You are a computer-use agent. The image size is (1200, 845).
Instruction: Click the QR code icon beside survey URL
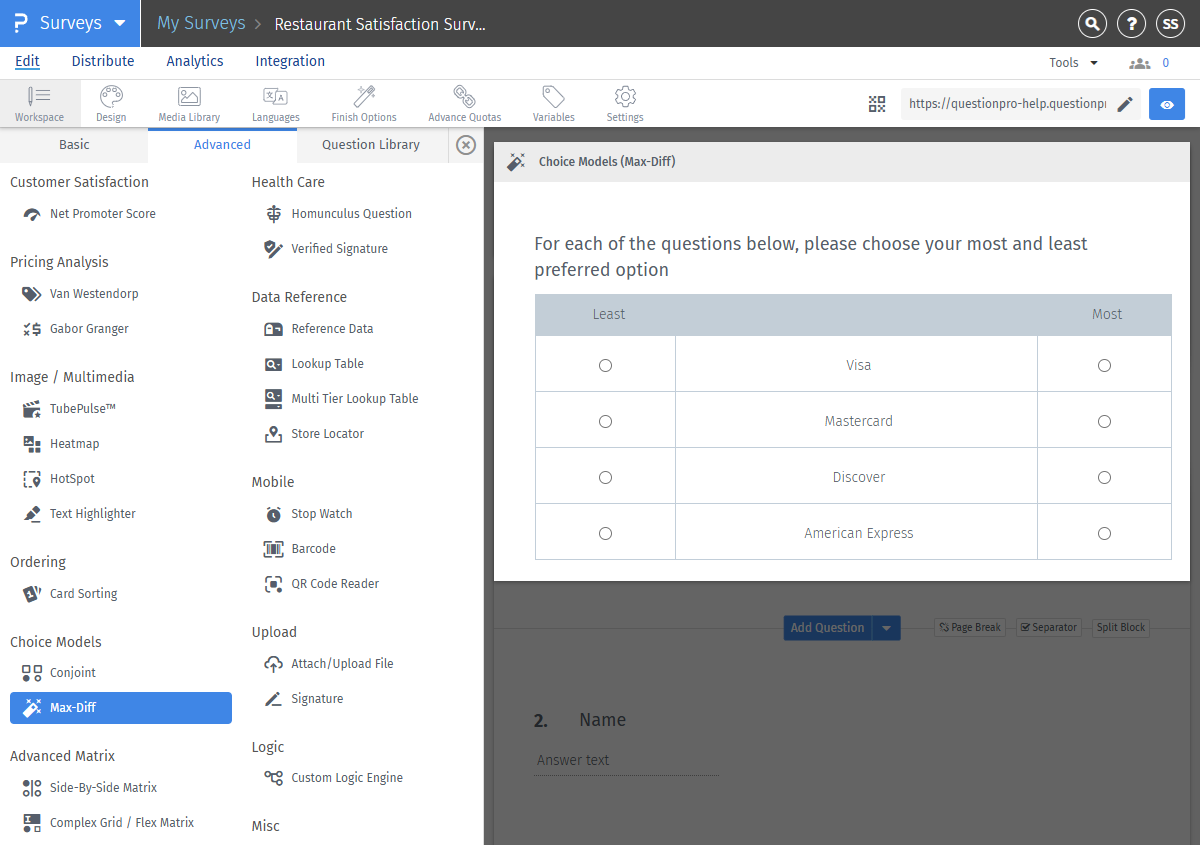coord(877,104)
